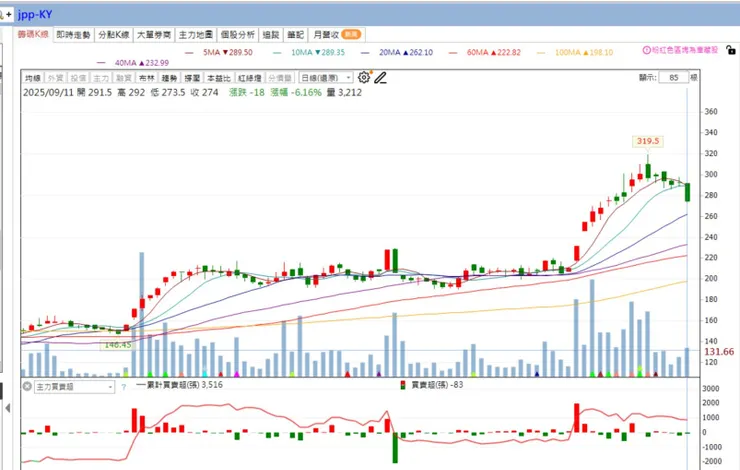The width and height of the screenshot is (740, 470).
Task: Click the question mark help icon
Action: pyautogui.click(x=124, y=387)
